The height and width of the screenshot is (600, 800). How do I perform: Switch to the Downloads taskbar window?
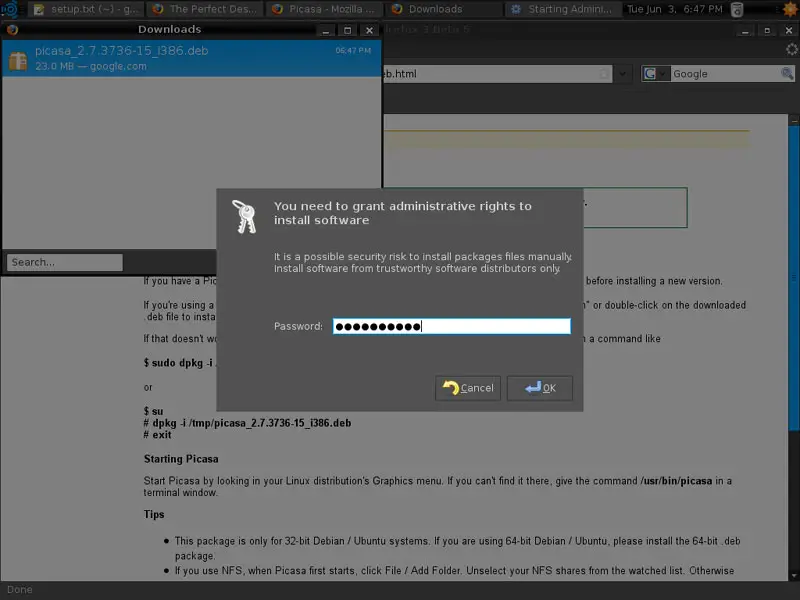click(444, 9)
